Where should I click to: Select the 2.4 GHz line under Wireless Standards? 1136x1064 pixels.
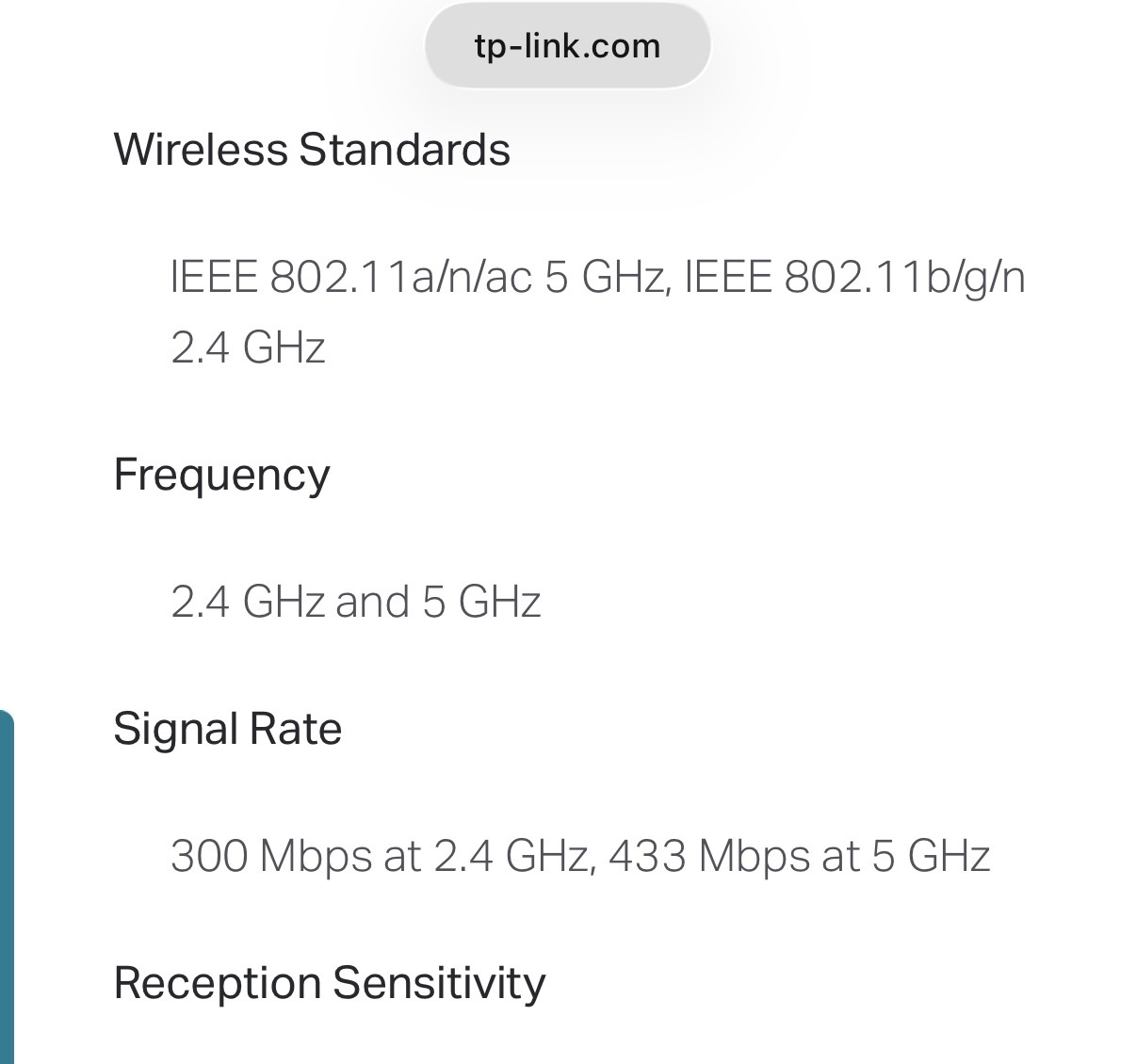tap(248, 347)
